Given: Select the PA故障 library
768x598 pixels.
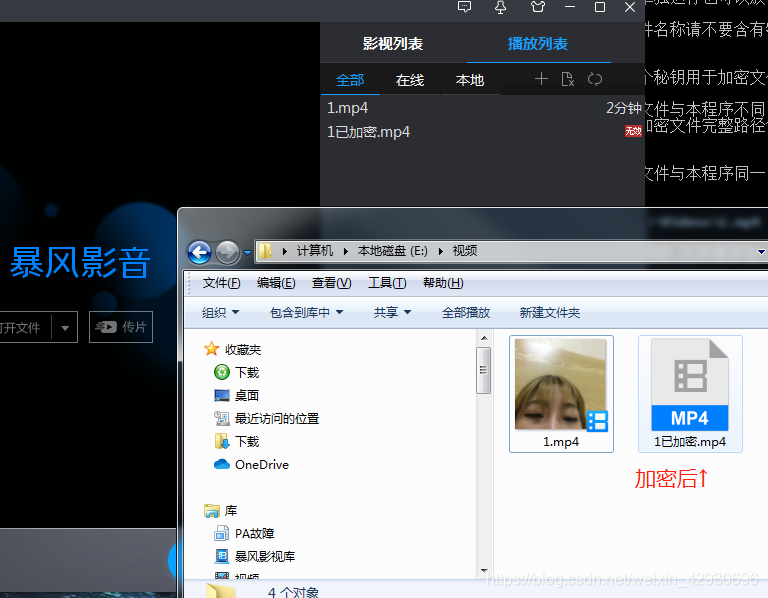Looking at the screenshot, I should [x=255, y=533].
